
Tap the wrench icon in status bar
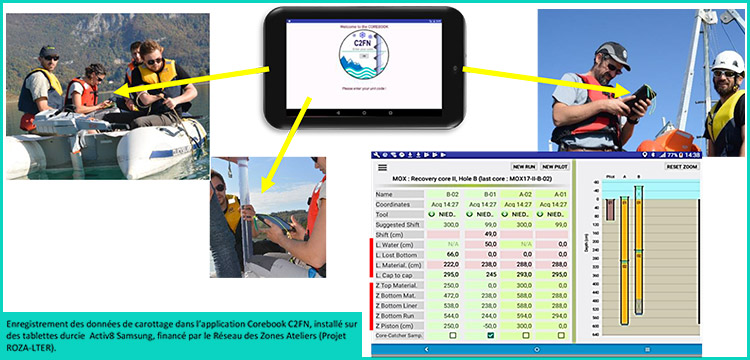click(x=376, y=155)
